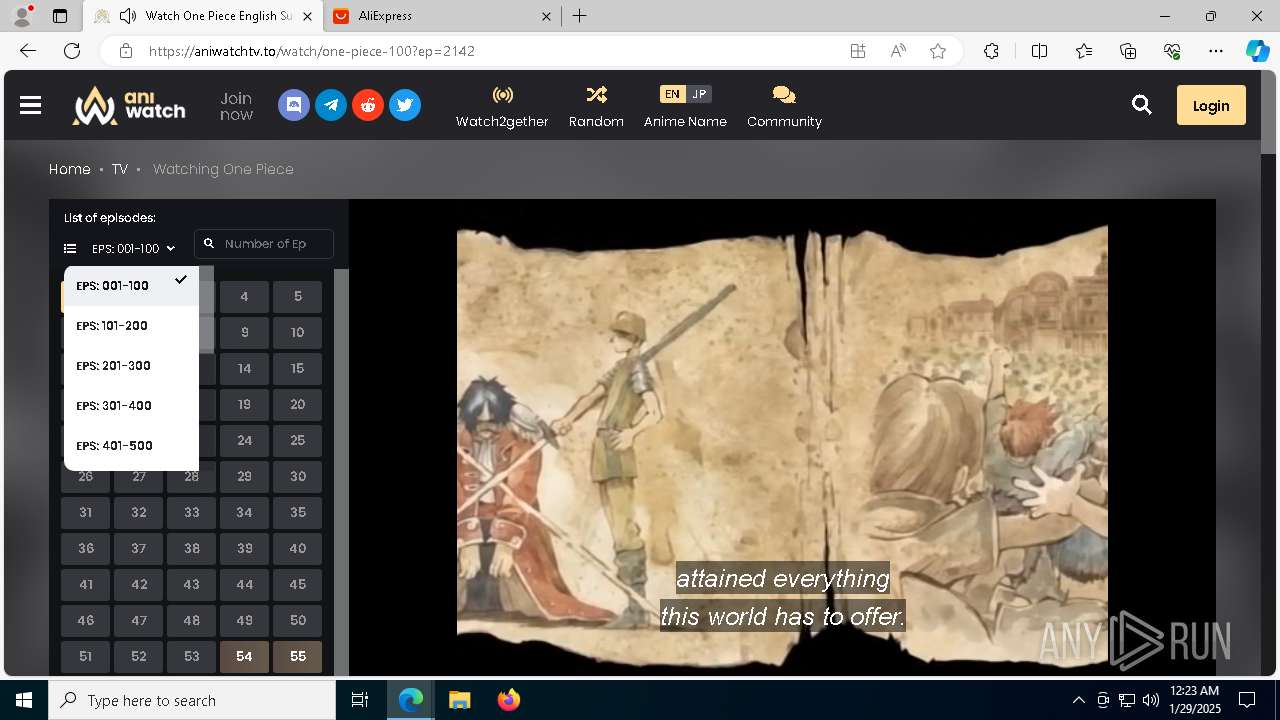Select EPS: 101-200 range

[x=131, y=326]
